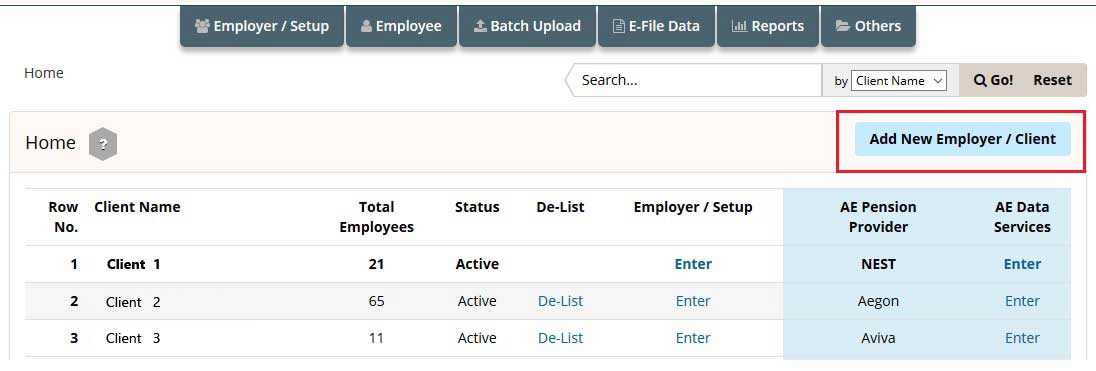1096x371 pixels.
Task: Click the Go! search button
Action: click(993, 80)
